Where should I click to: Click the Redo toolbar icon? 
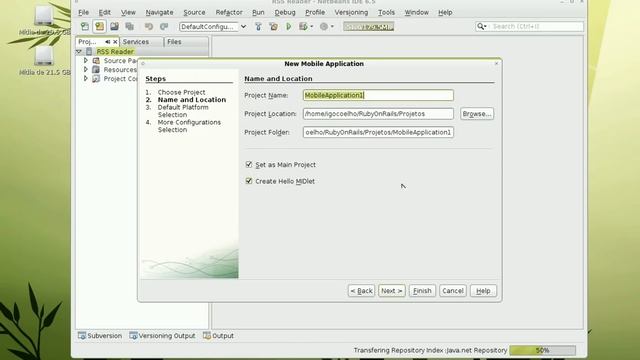pos(164,27)
